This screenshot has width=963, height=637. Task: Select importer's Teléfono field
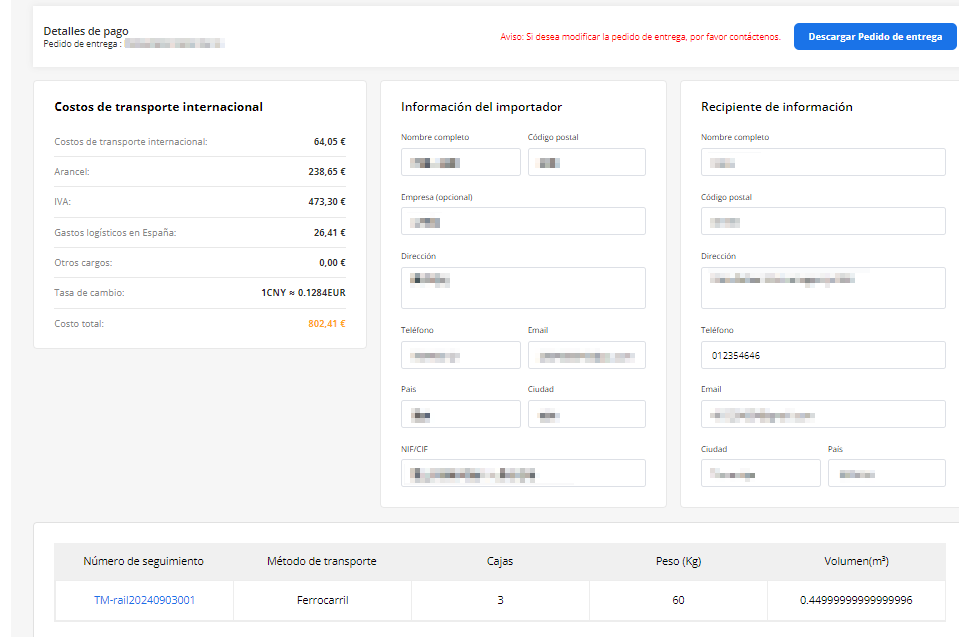pos(460,355)
